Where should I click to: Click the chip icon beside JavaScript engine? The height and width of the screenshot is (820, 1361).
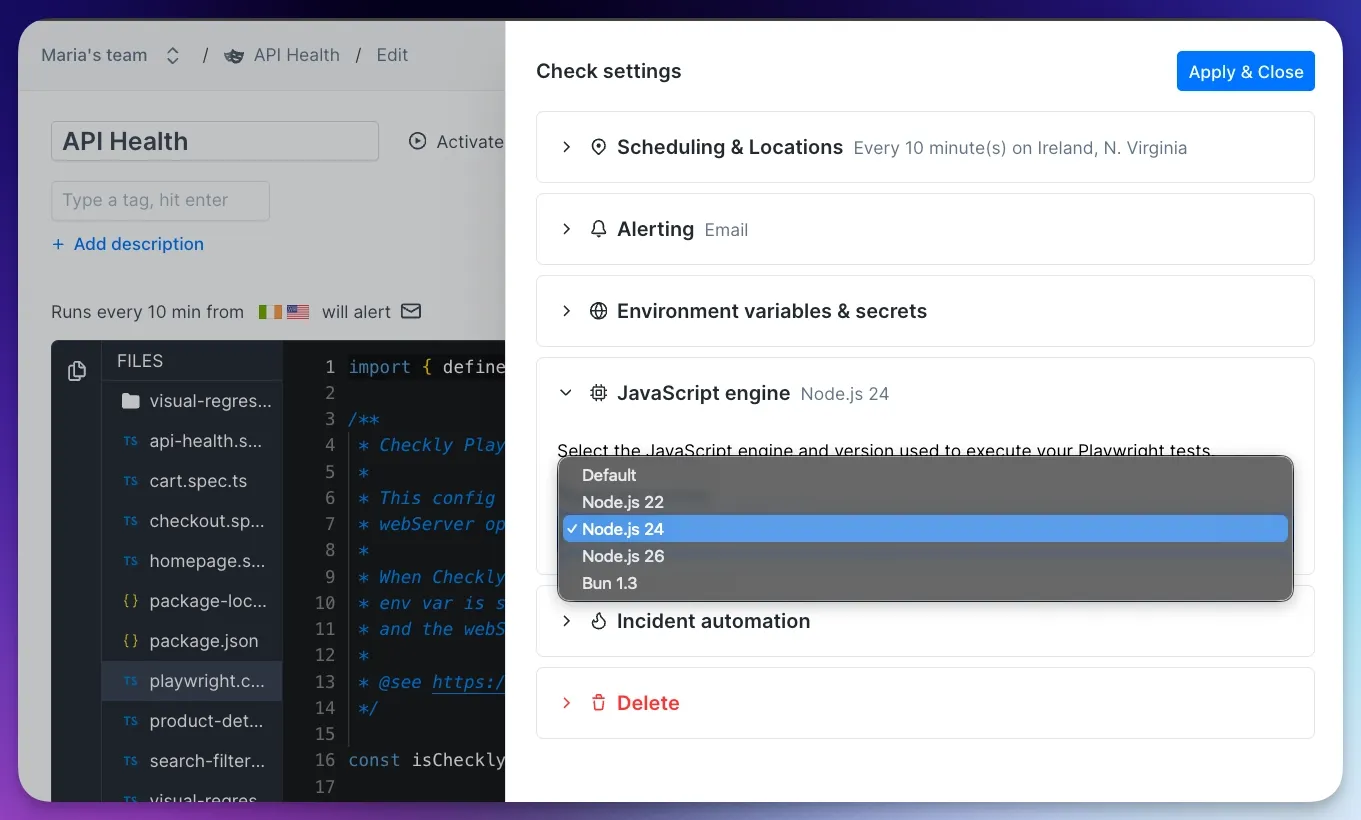tap(599, 393)
